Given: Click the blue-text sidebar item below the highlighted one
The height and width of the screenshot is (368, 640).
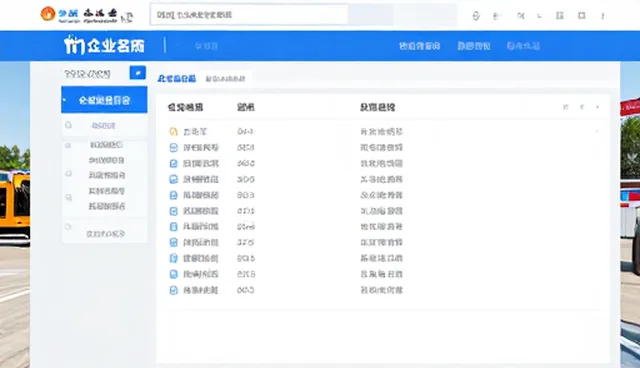Looking at the screenshot, I should pyautogui.click(x=103, y=126).
